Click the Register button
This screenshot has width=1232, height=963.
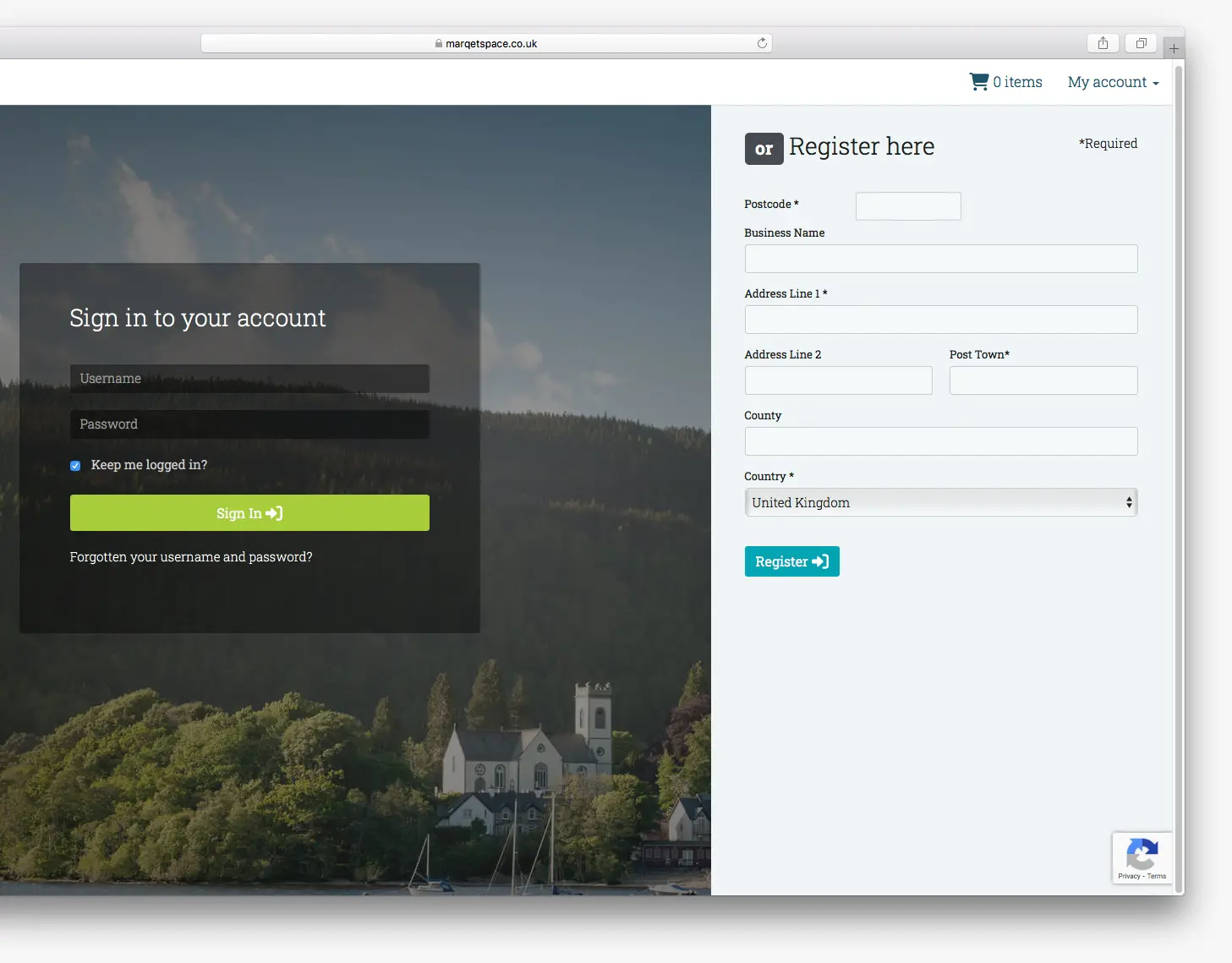tap(792, 561)
